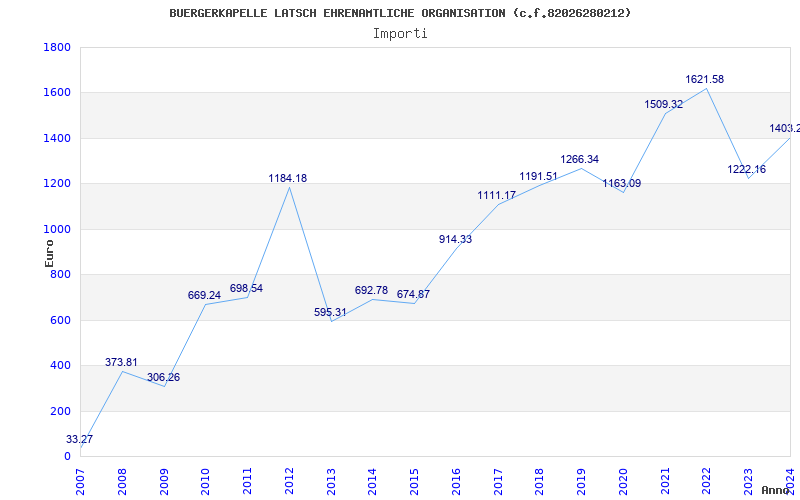Image resolution: width=800 pixels, height=500 pixels.
Task: Click year 2008 on the x-axis
Action: coord(122,481)
